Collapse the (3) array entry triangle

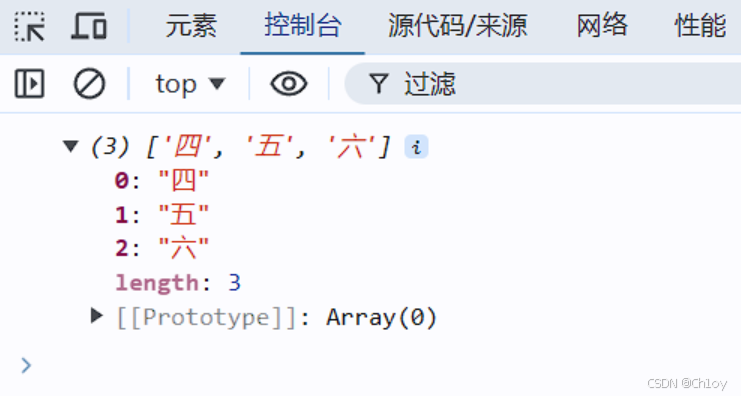(x=70, y=146)
